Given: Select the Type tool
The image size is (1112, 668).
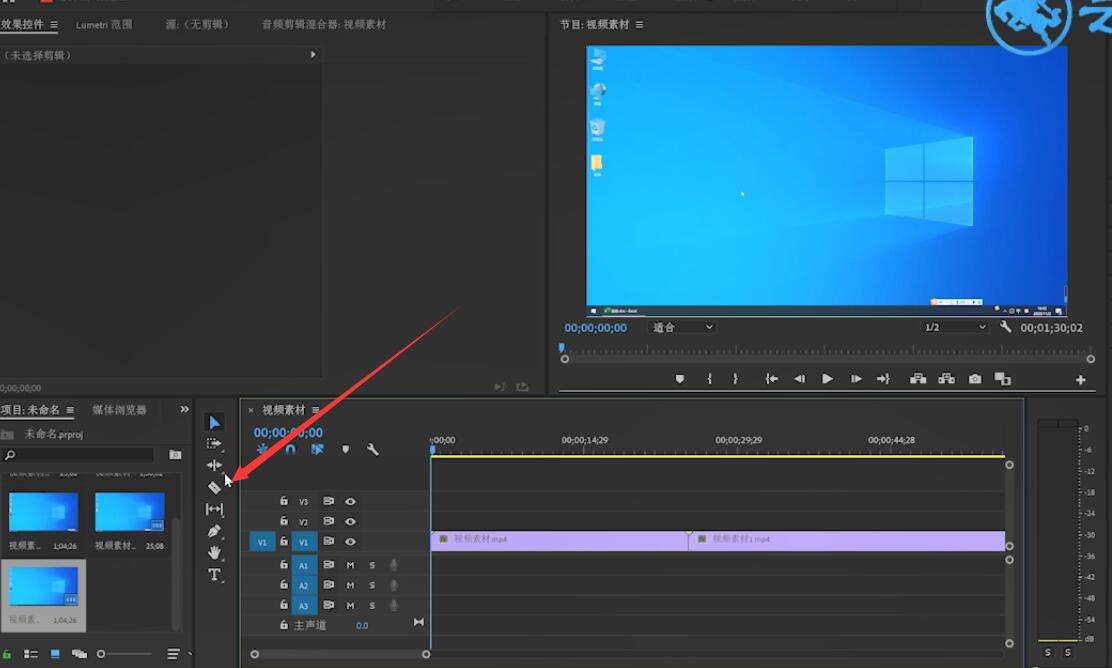Looking at the screenshot, I should (214, 574).
